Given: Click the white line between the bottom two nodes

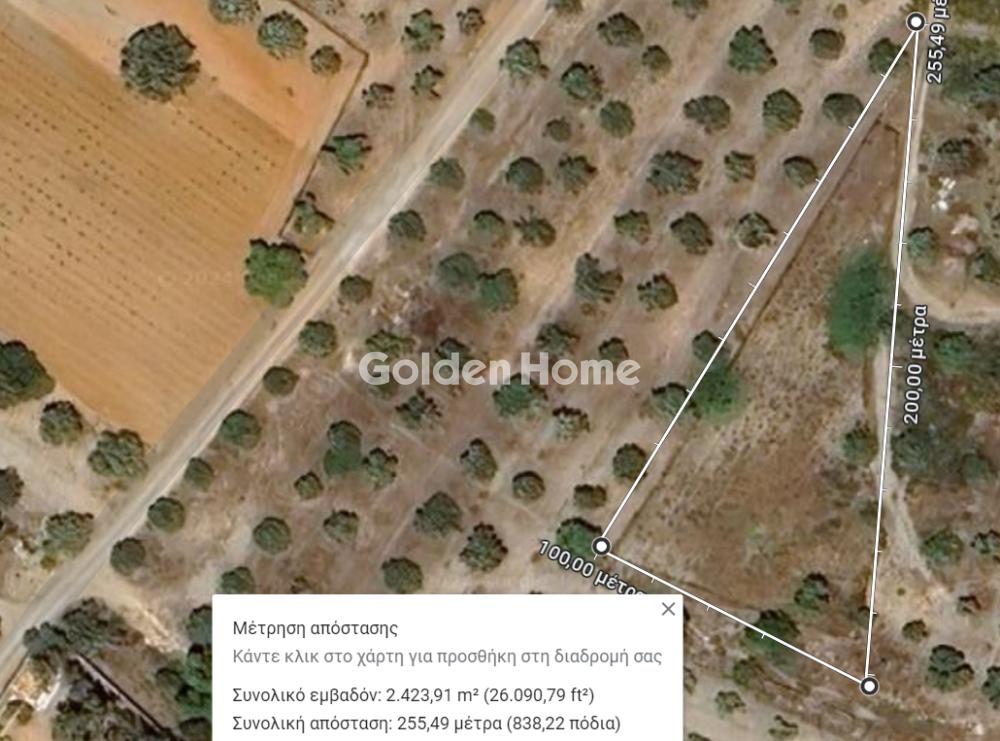Looking at the screenshot, I should (735, 616).
